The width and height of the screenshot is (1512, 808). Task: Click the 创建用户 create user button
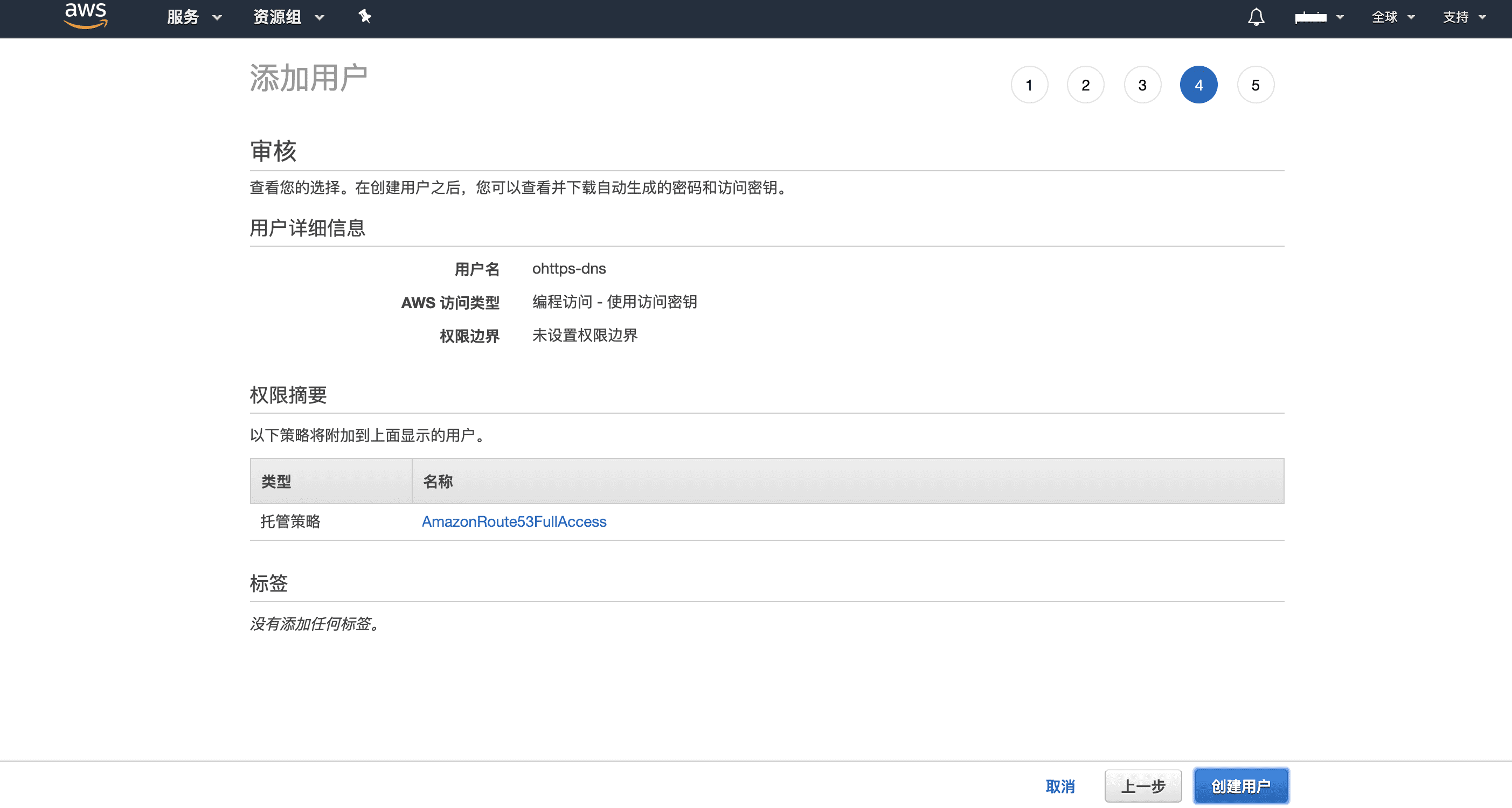click(1241, 786)
